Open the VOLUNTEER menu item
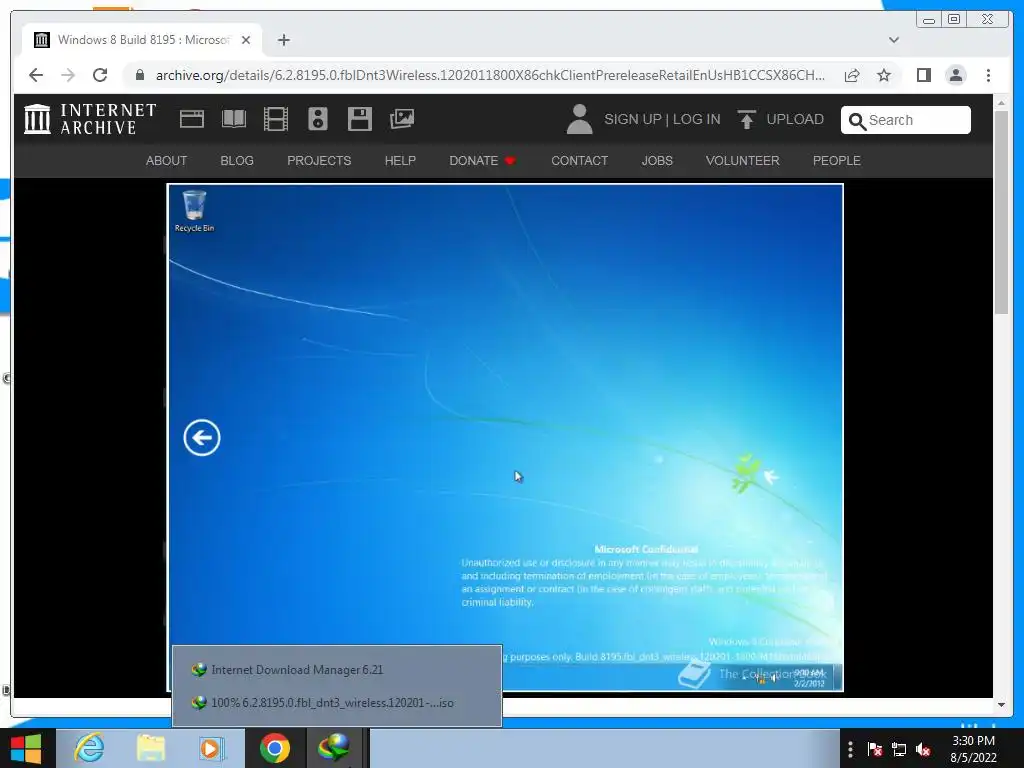 (x=743, y=161)
